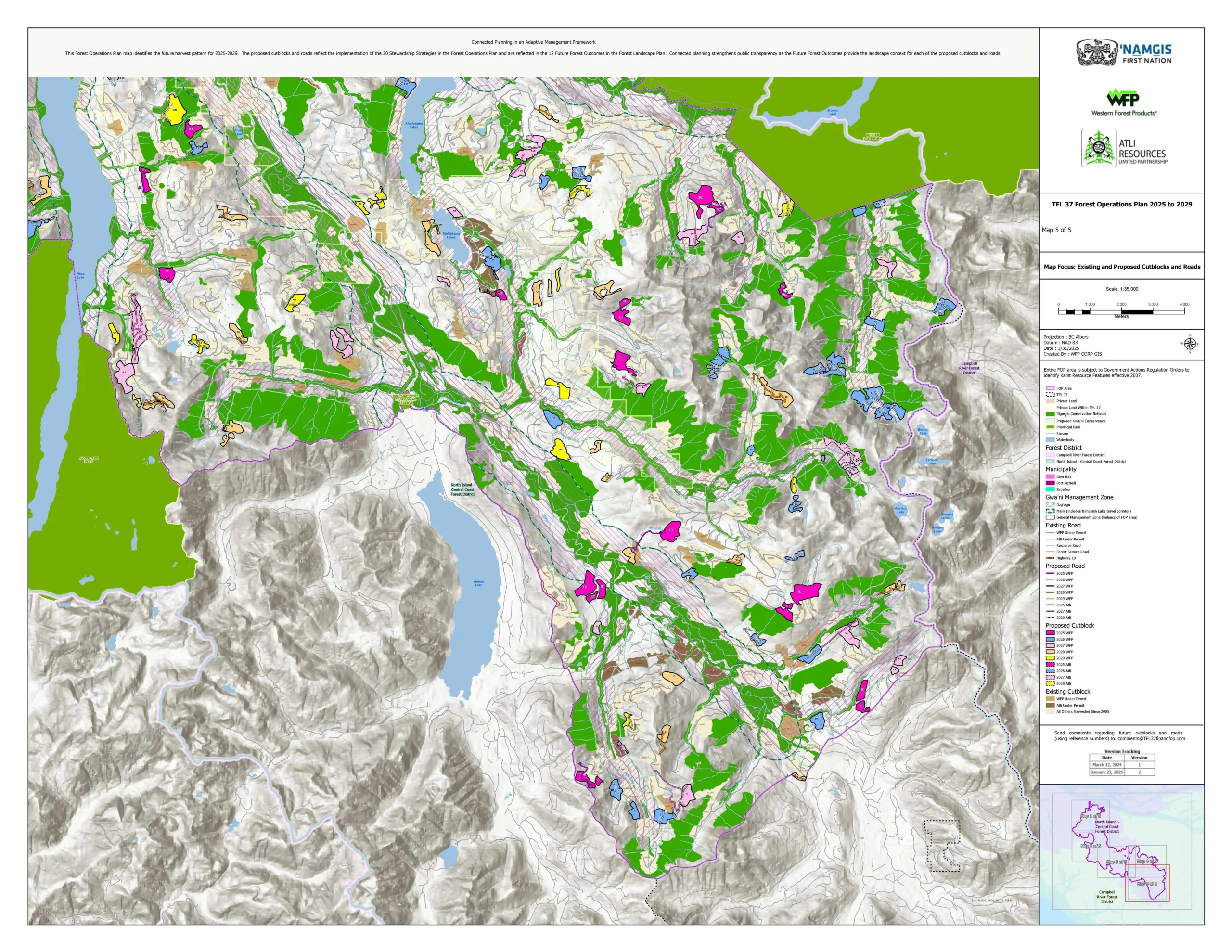
Task: Click the Vernon Lake label on the map
Action: 478,583
